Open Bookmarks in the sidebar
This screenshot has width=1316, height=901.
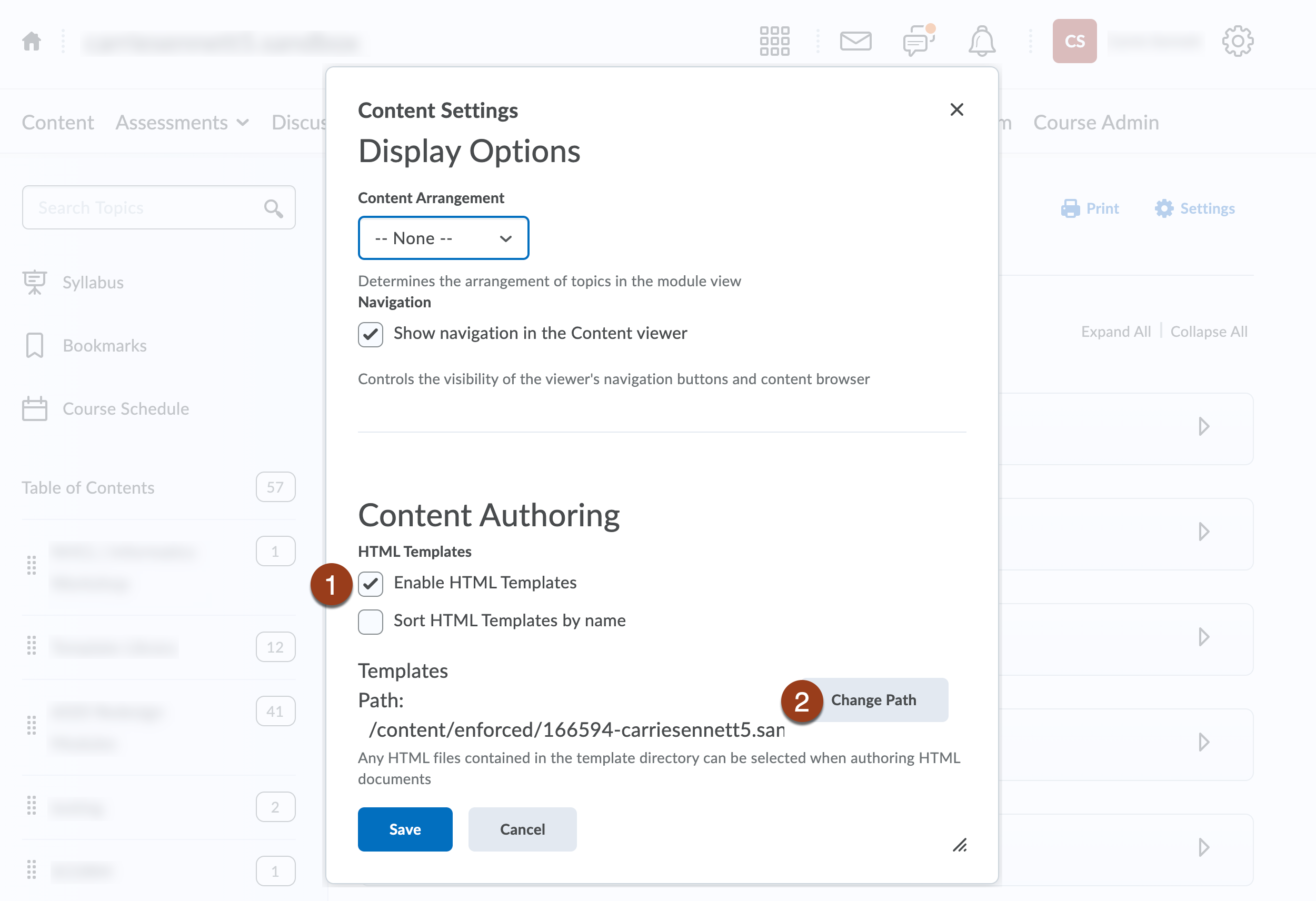104,345
